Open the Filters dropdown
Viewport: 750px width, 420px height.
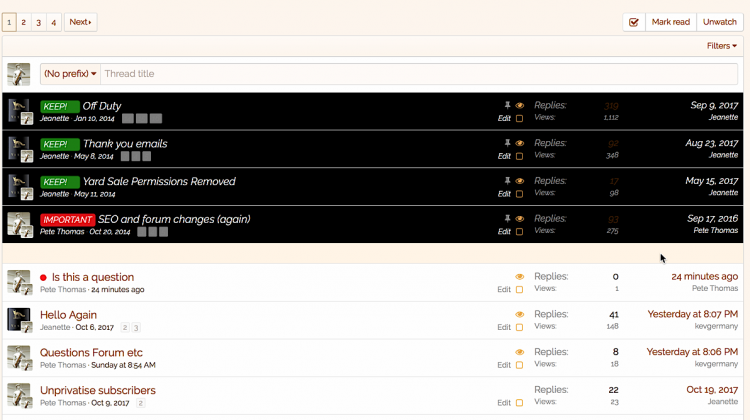721,46
